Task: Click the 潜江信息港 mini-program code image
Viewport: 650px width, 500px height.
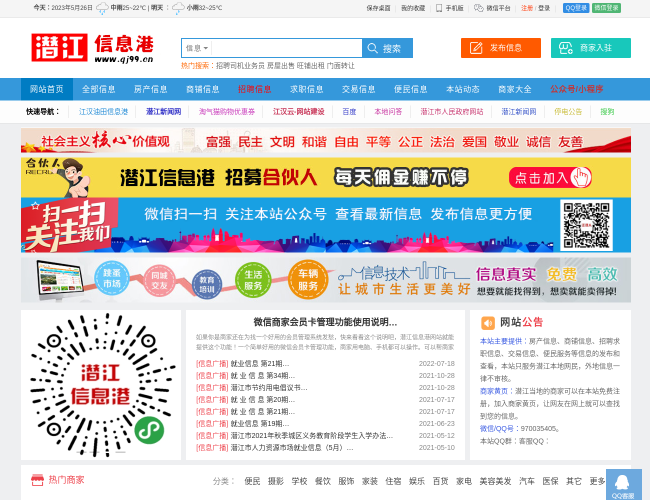Action: click(101, 385)
